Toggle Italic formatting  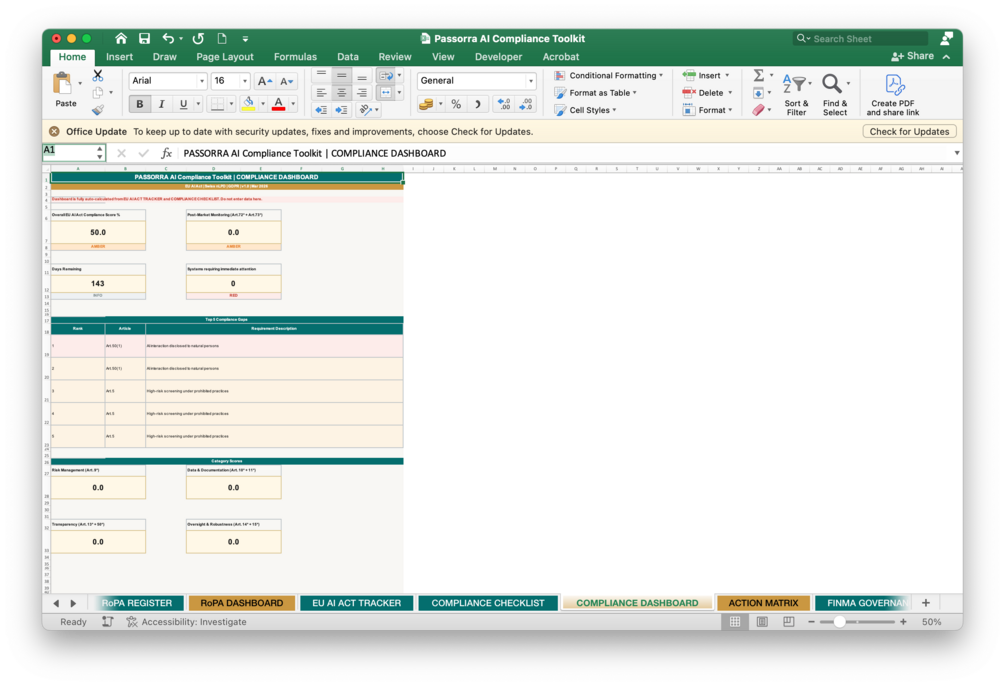point(162,104)
